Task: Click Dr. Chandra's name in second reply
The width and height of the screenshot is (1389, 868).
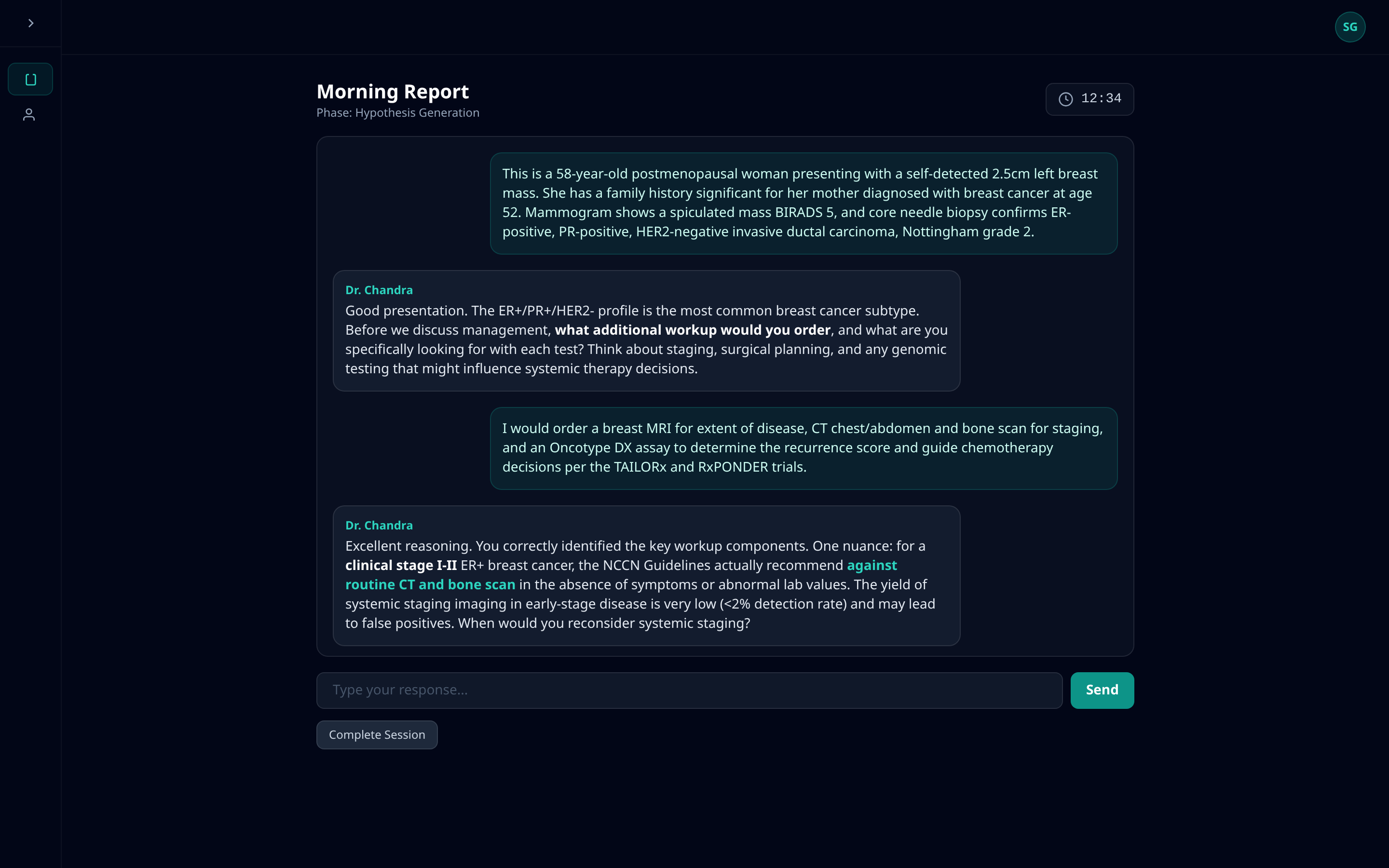Action: pos(379,524)
